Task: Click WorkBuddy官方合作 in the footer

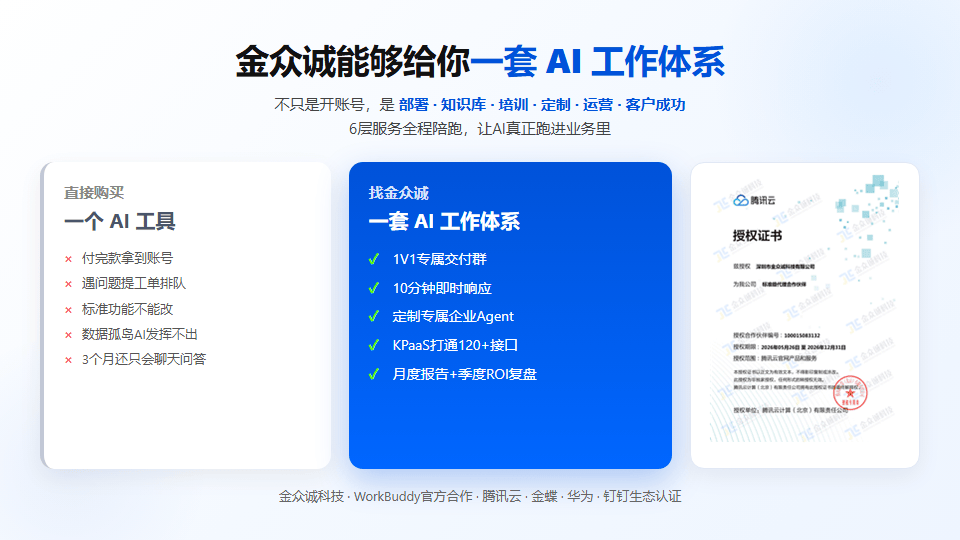Action: (413, 497)
